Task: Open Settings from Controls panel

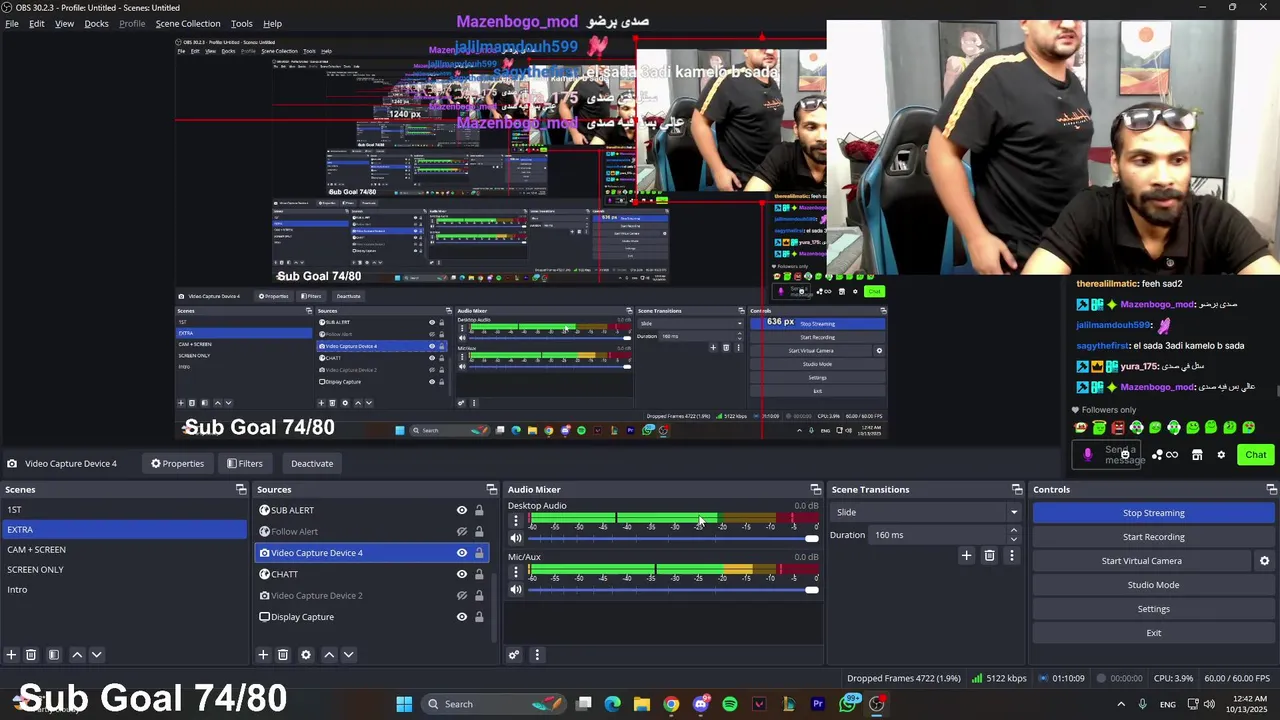Action: pyautogui.click(x=1153, y=609)
